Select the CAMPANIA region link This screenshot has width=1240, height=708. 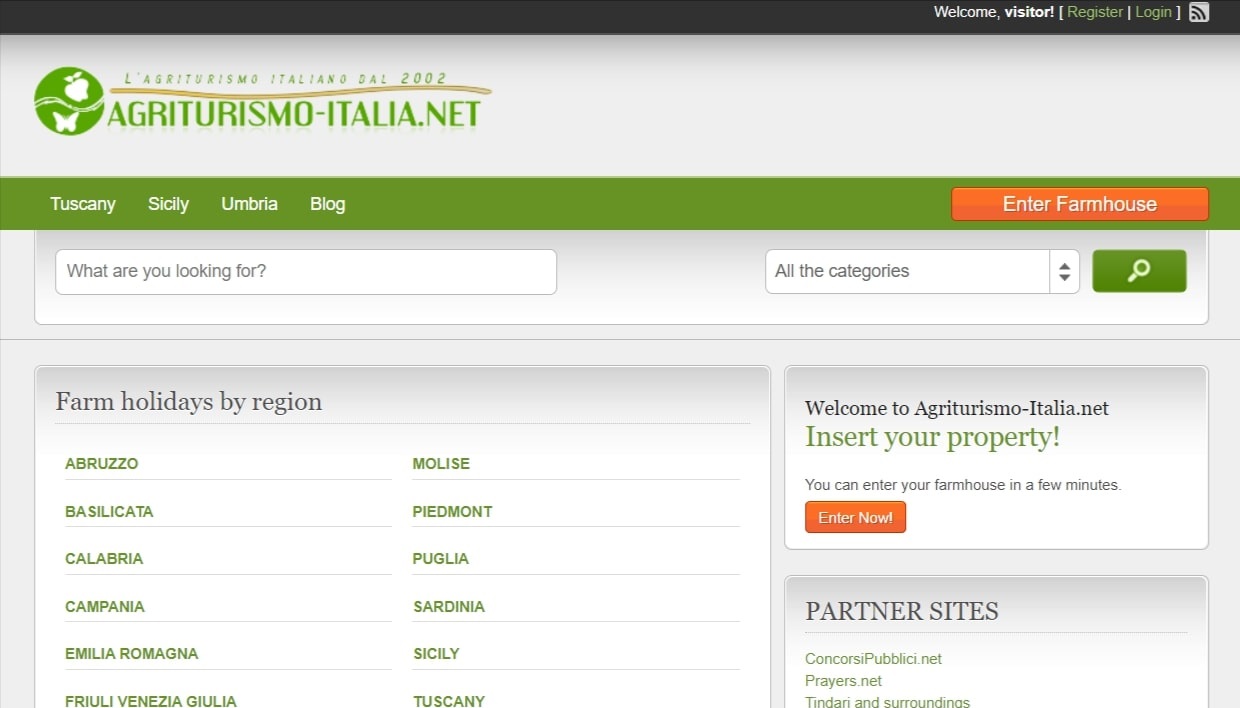tap(105, 607)
